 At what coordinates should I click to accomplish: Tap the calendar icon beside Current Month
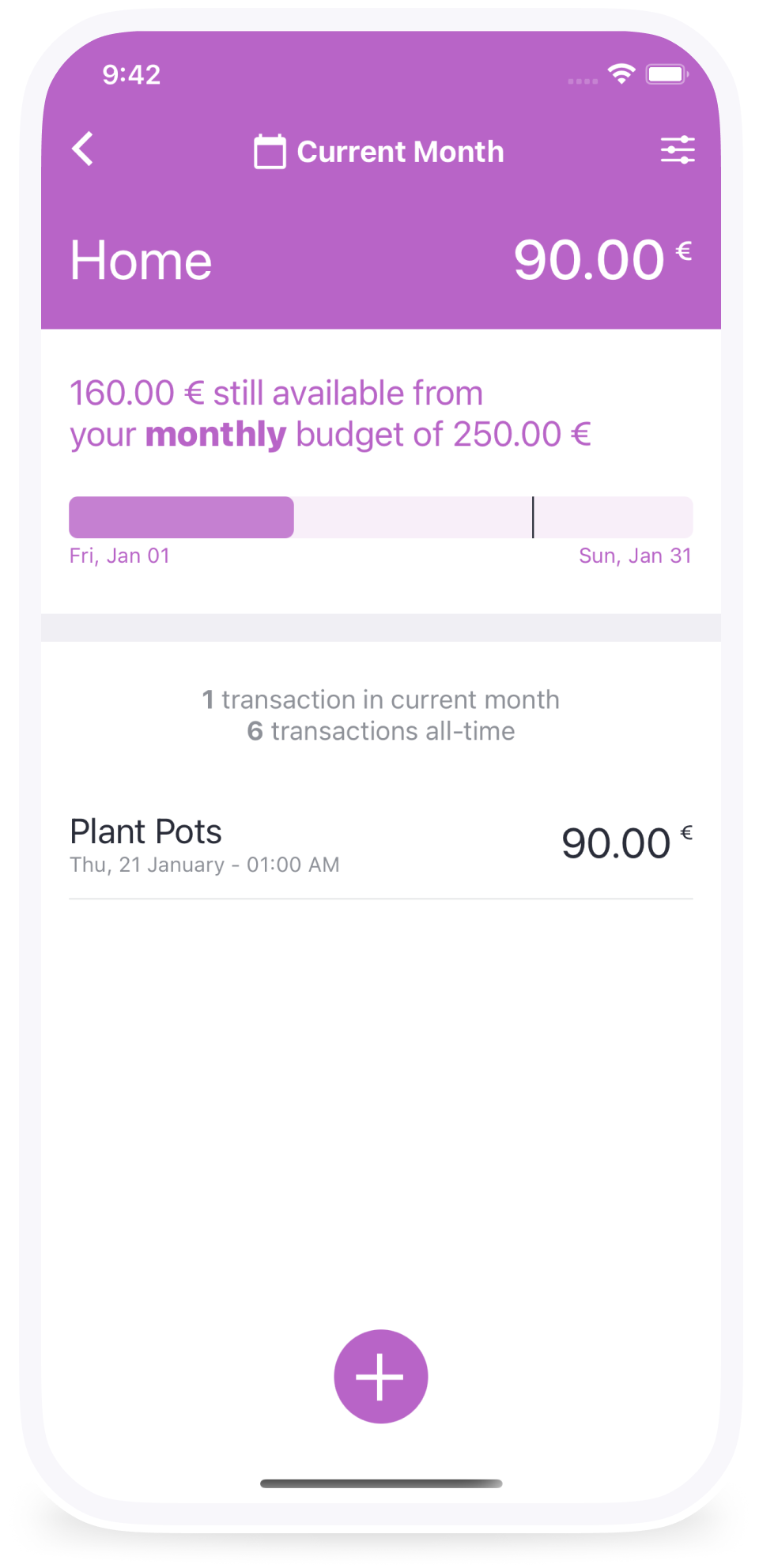pyautogui.click(x=270, y=152)
